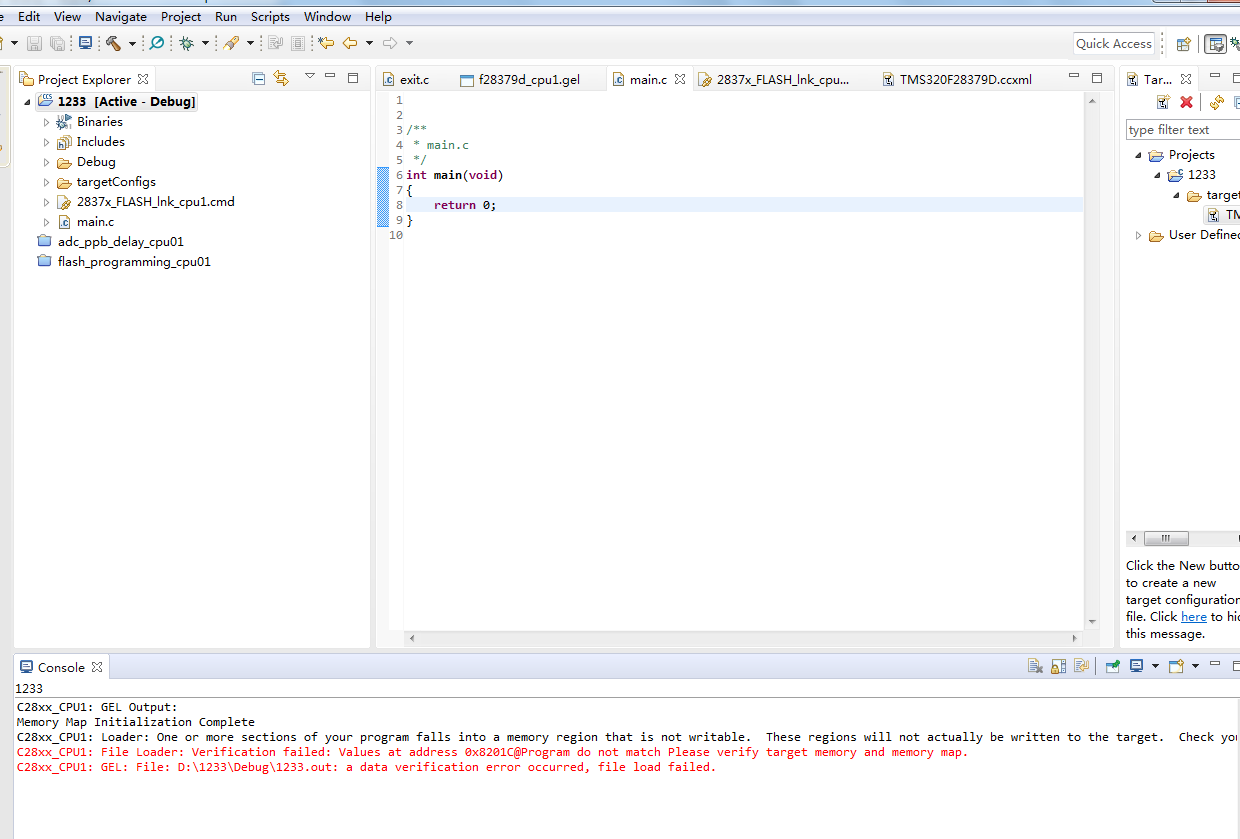The width and height of the screenshot is (1240, 839).
Task: Maximize the Project Explorer panel
Action: click(x=353, y=77)
